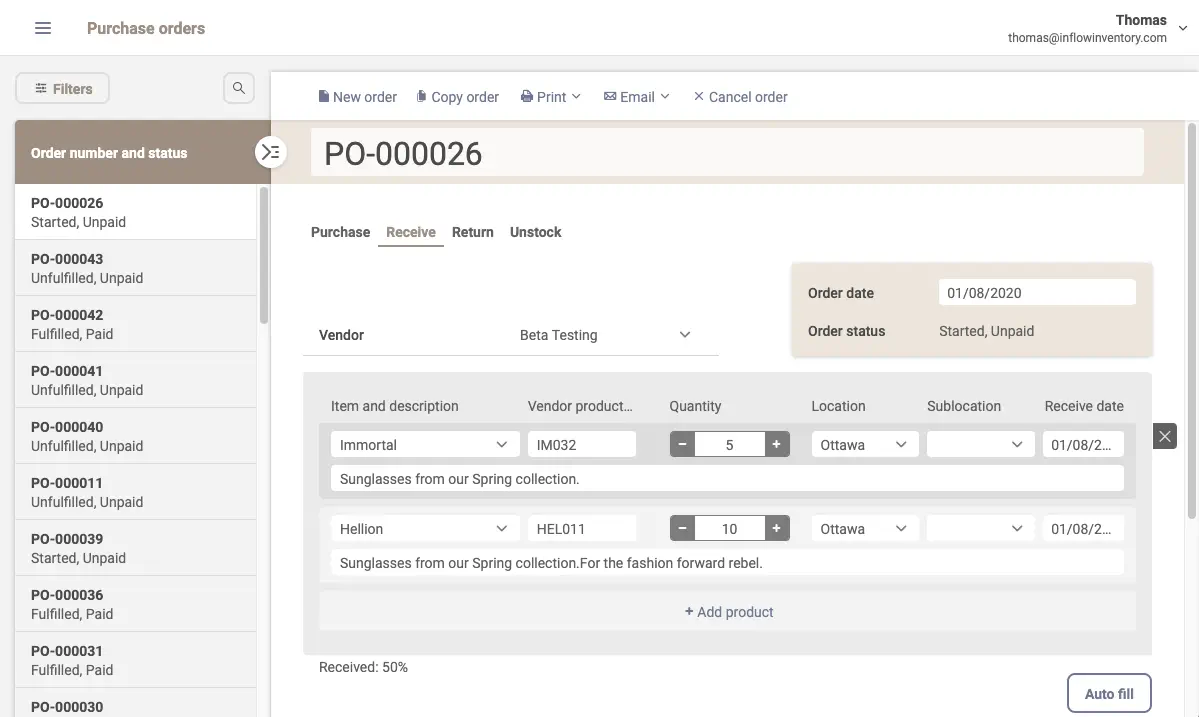The height and width of the screenshot is (717, 1199).
Task: Add a product to the order
Action: pos(728,611)
